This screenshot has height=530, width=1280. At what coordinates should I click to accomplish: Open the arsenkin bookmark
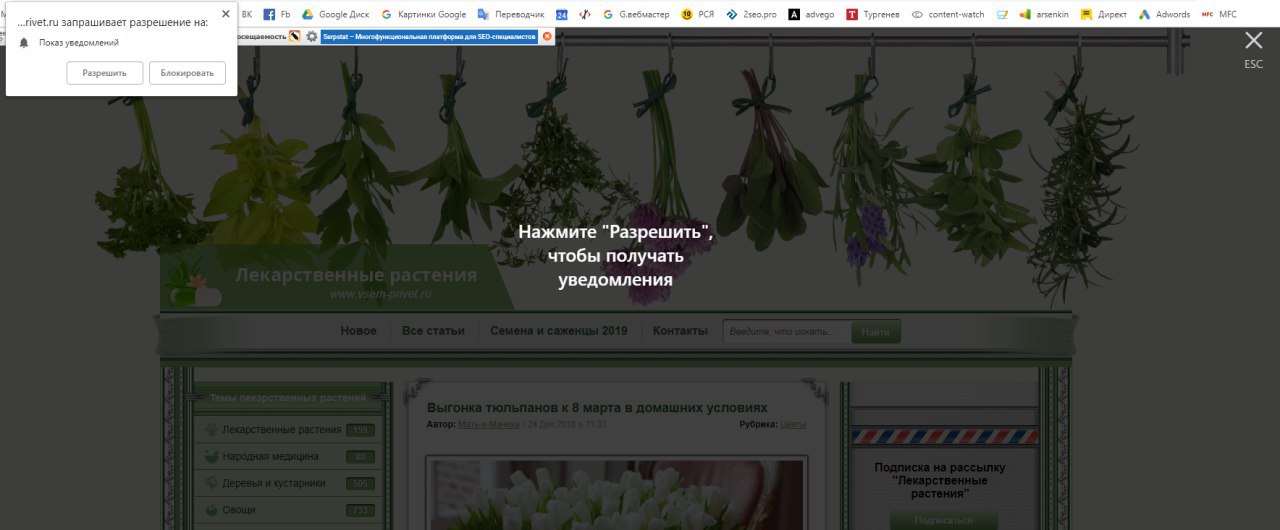pyautogui.click(x=1044, y=14)
